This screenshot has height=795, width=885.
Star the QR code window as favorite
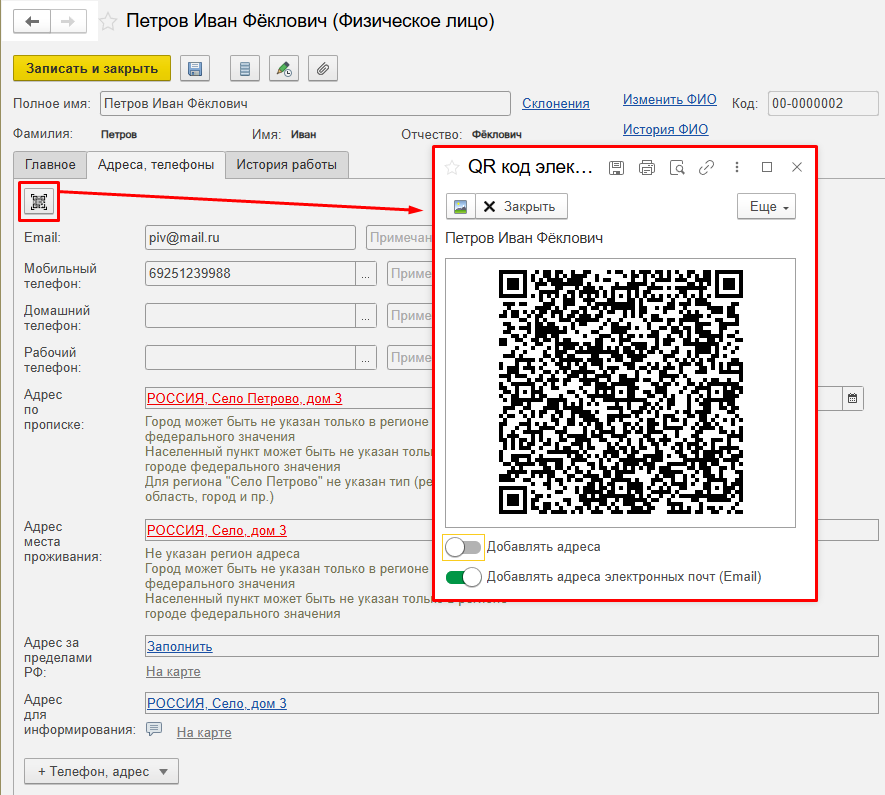(452, 168)
